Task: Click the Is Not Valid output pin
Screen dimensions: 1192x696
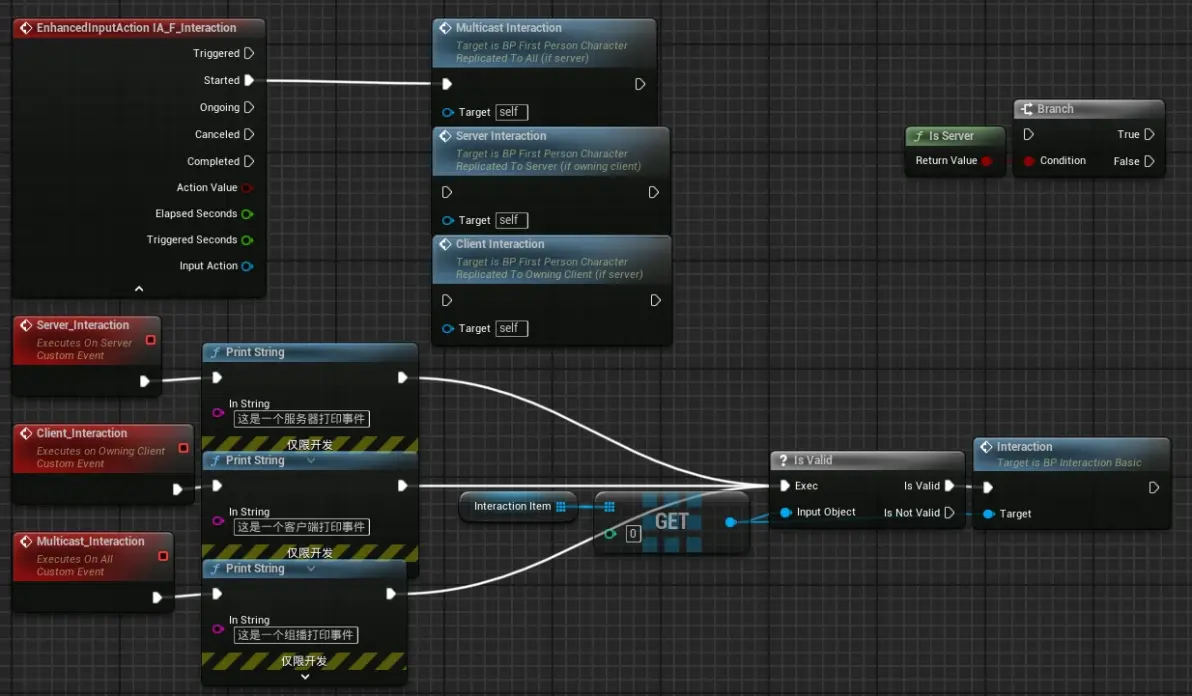Action: (949, 513)
